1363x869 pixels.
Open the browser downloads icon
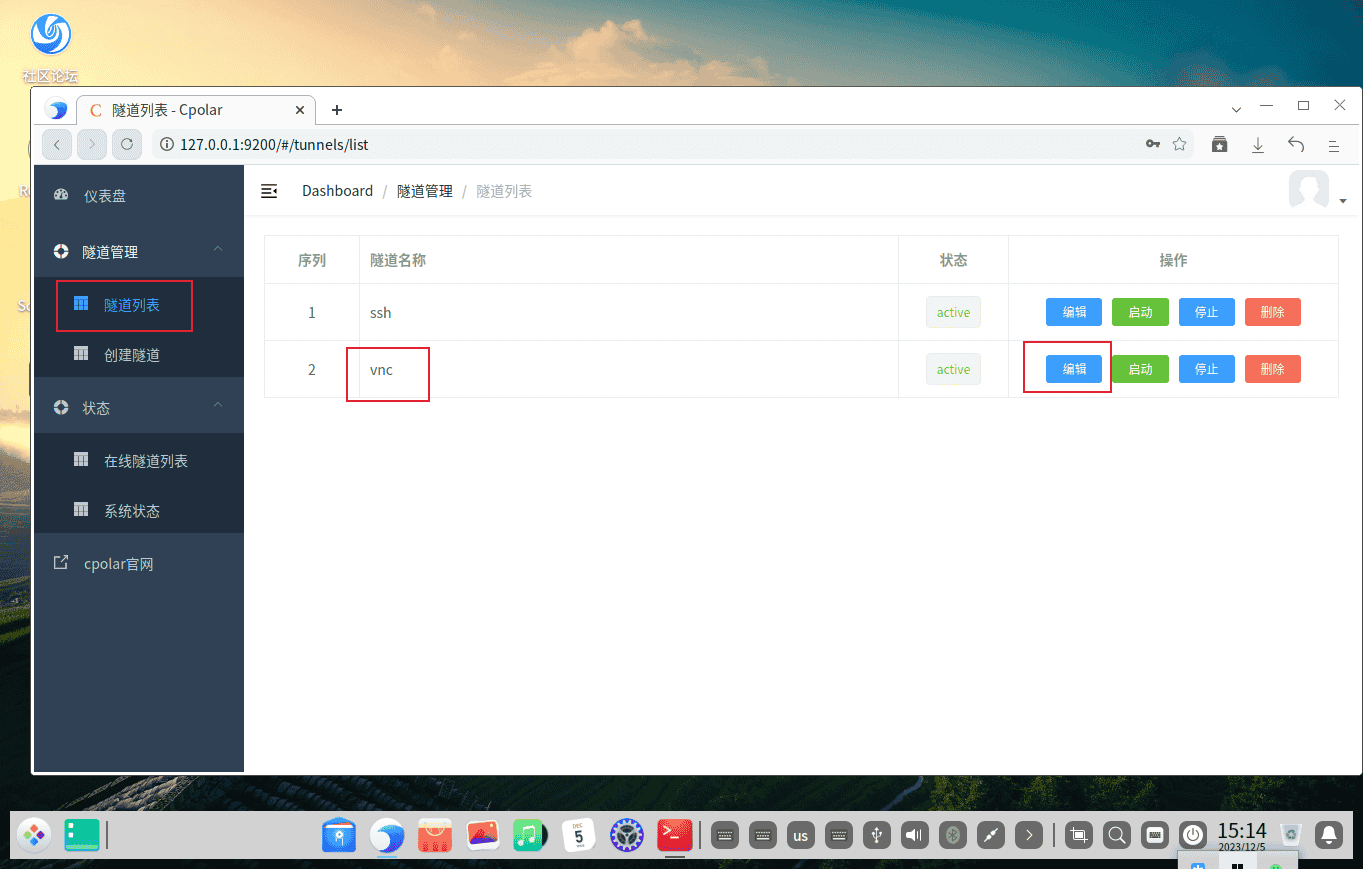[x=1257, y=144]
